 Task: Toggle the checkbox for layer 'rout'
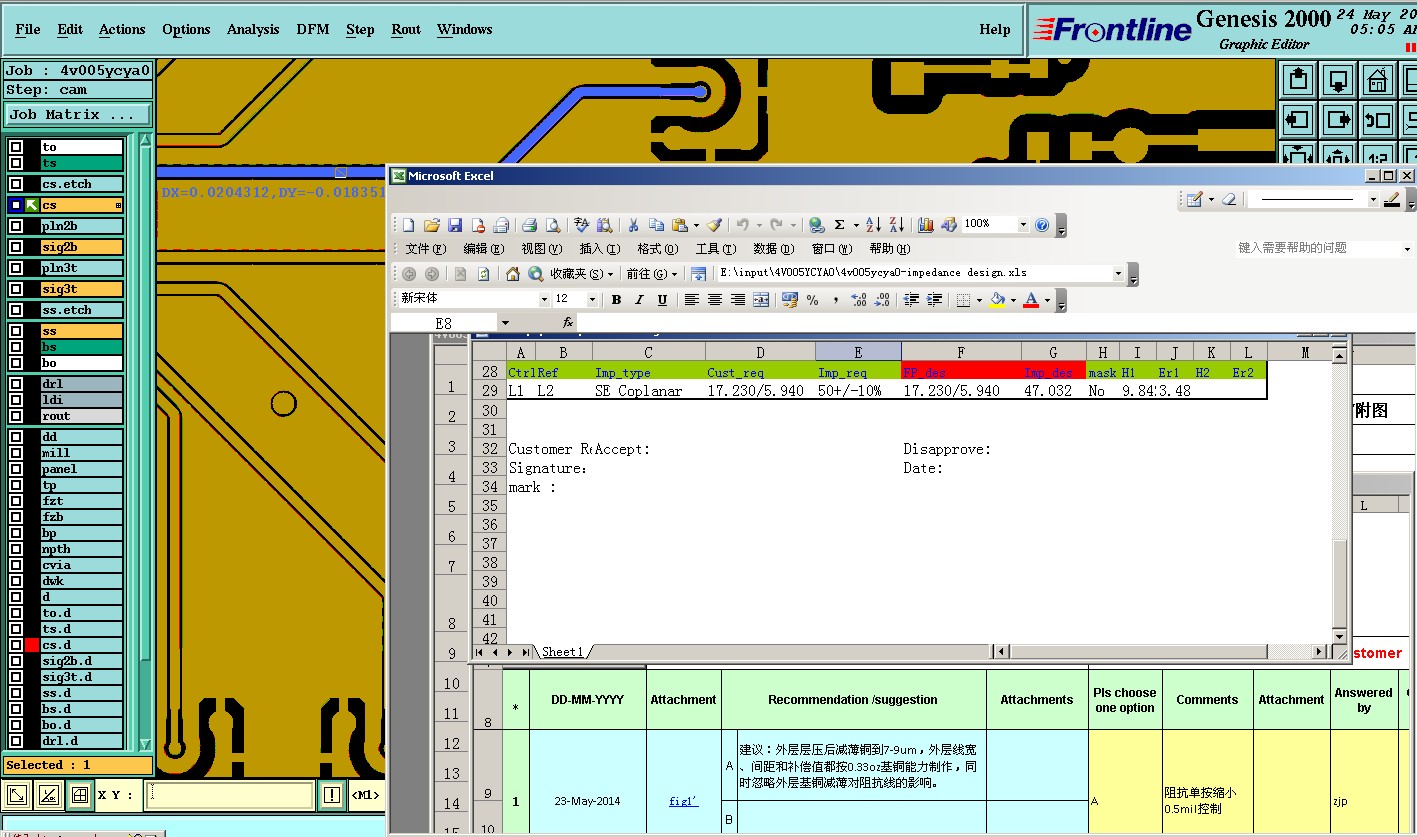(16, 416)
